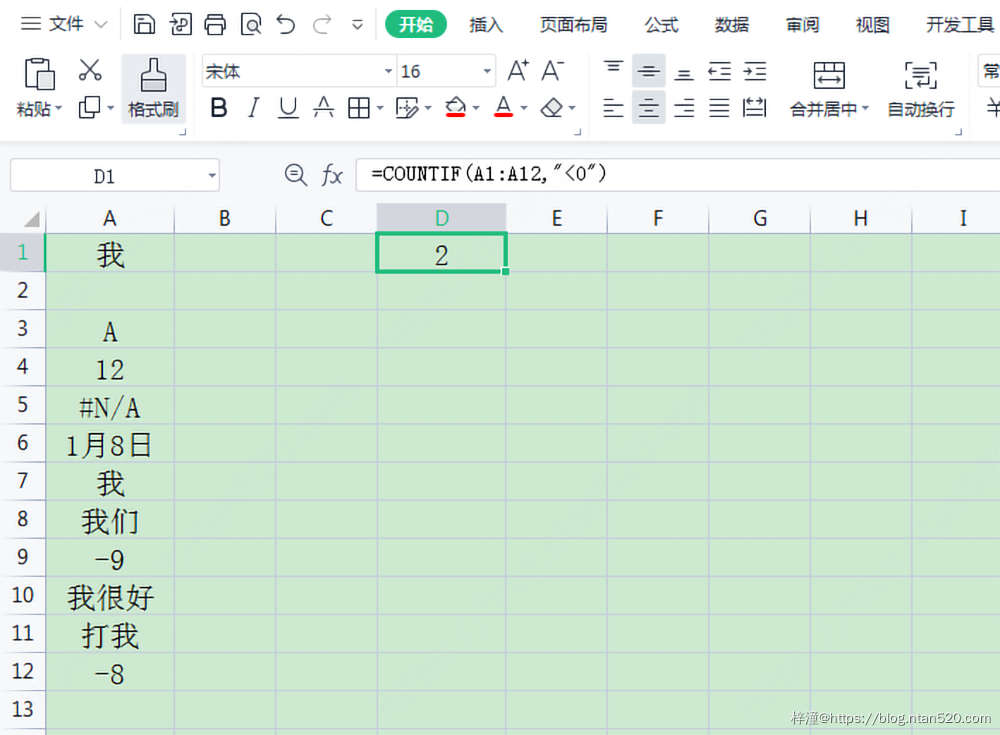1000x735 pixels.
Task: Click the Print icon
Action: point(215,24)
